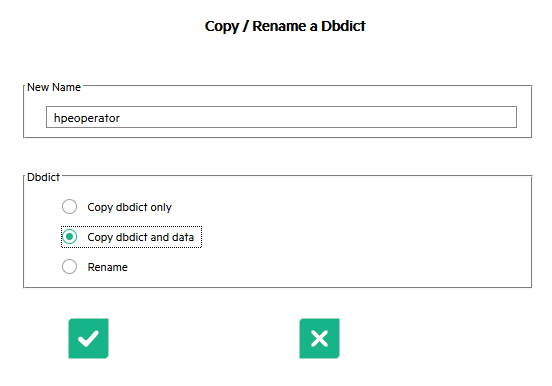Click the Dbdict group heading

(43, 177)
